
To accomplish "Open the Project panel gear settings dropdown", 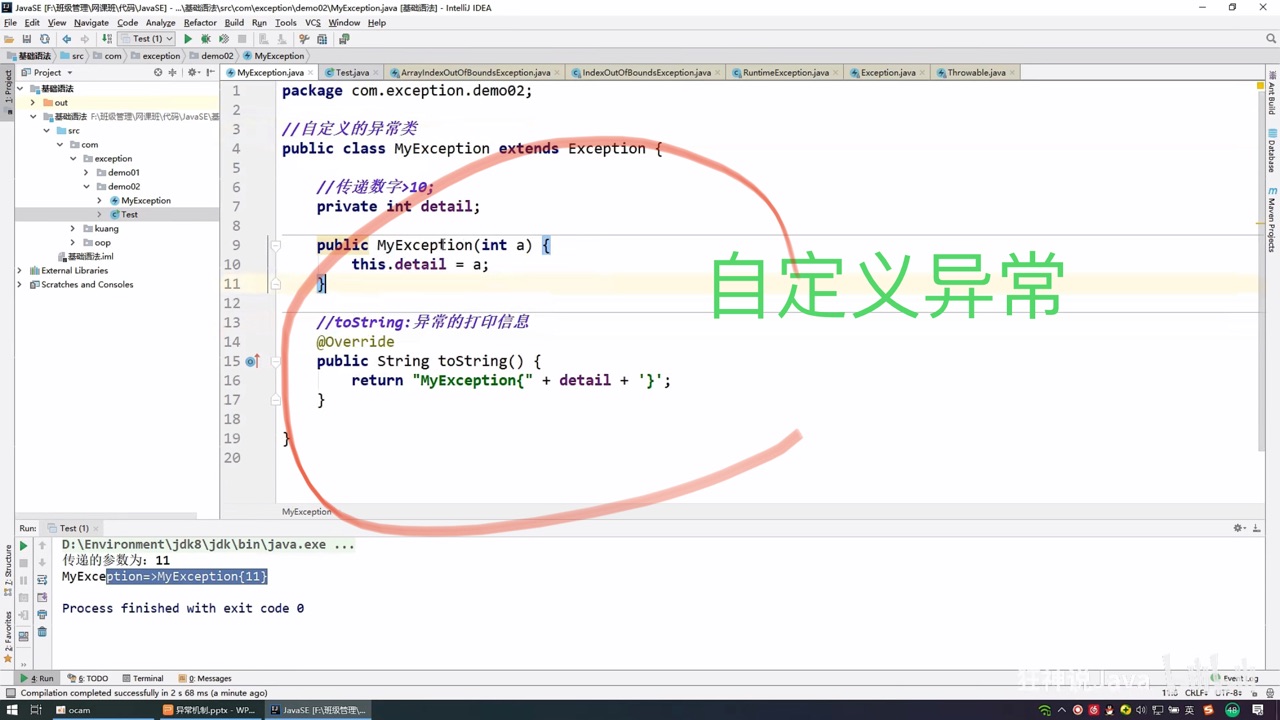I will 194,72.
